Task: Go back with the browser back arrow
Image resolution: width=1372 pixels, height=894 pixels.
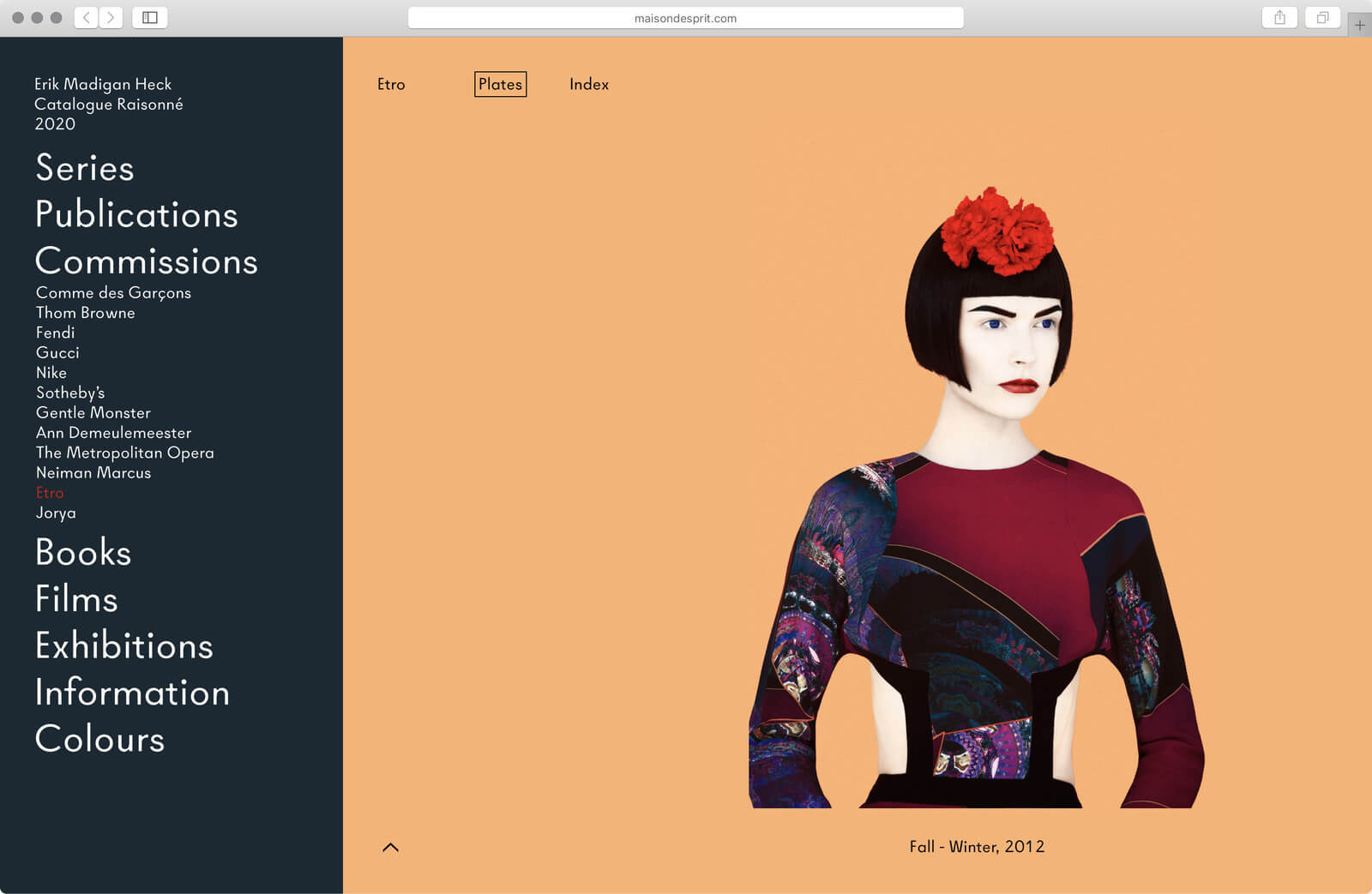Action: coord(87,17)
